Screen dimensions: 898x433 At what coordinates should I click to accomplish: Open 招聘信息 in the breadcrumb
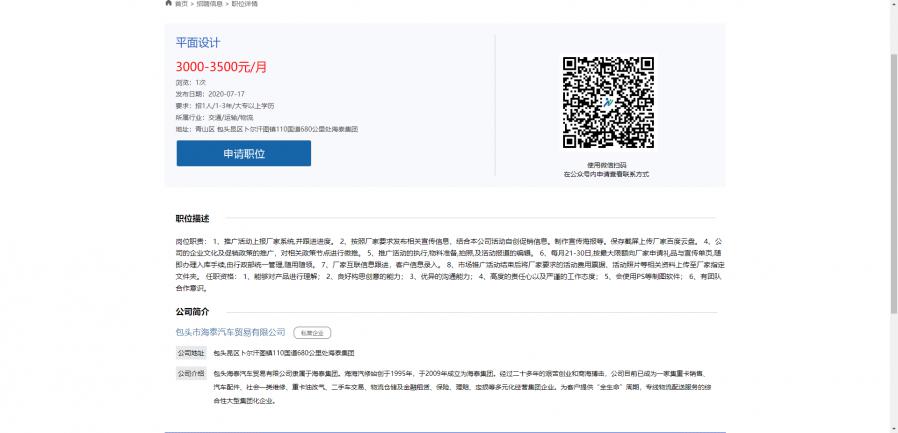[x=209, y=4]
